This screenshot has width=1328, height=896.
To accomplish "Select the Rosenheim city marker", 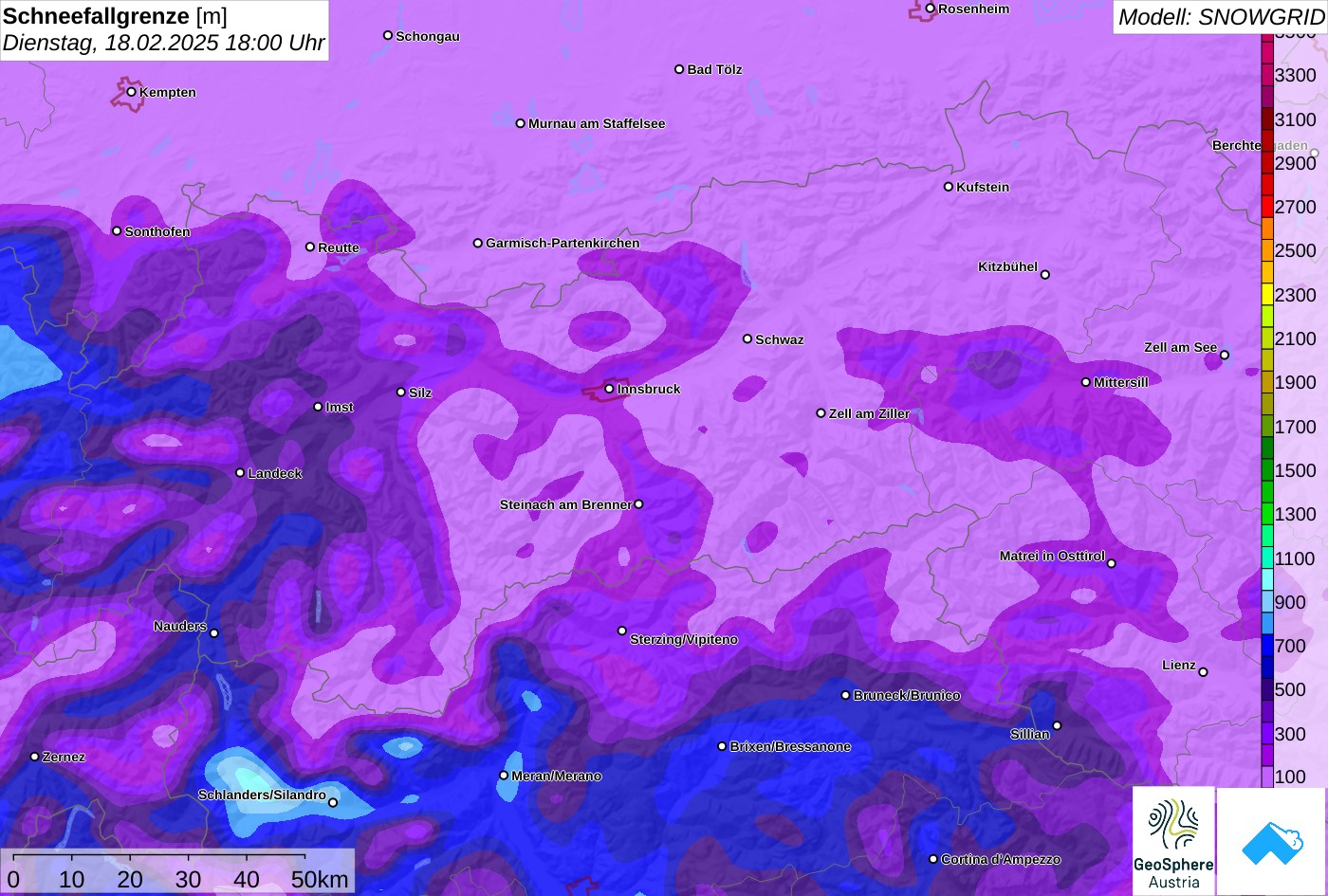I will 930,9.
